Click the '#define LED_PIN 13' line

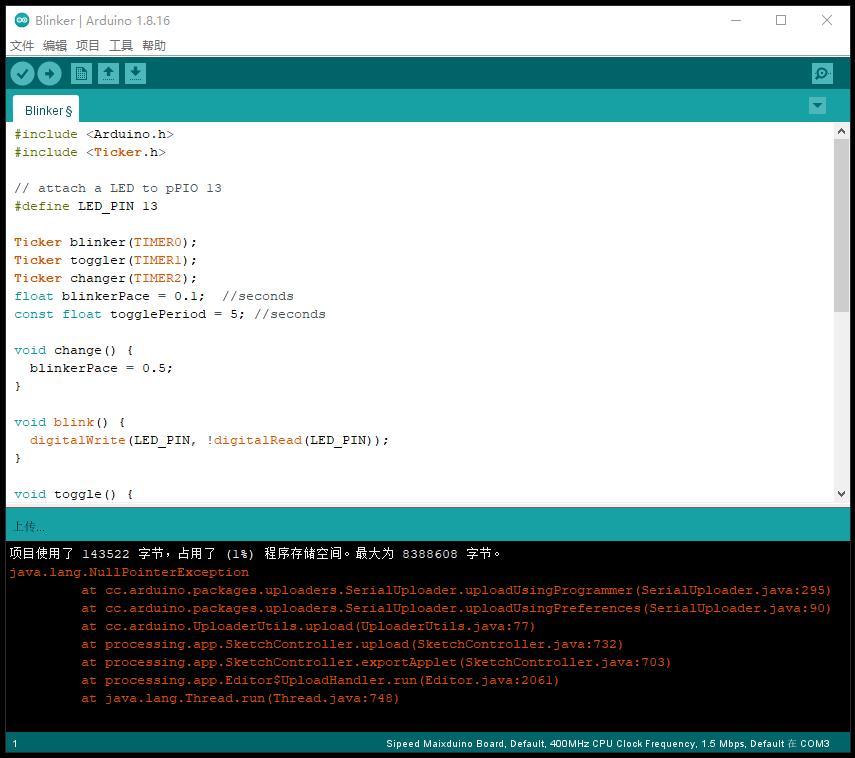coord(86,206)
